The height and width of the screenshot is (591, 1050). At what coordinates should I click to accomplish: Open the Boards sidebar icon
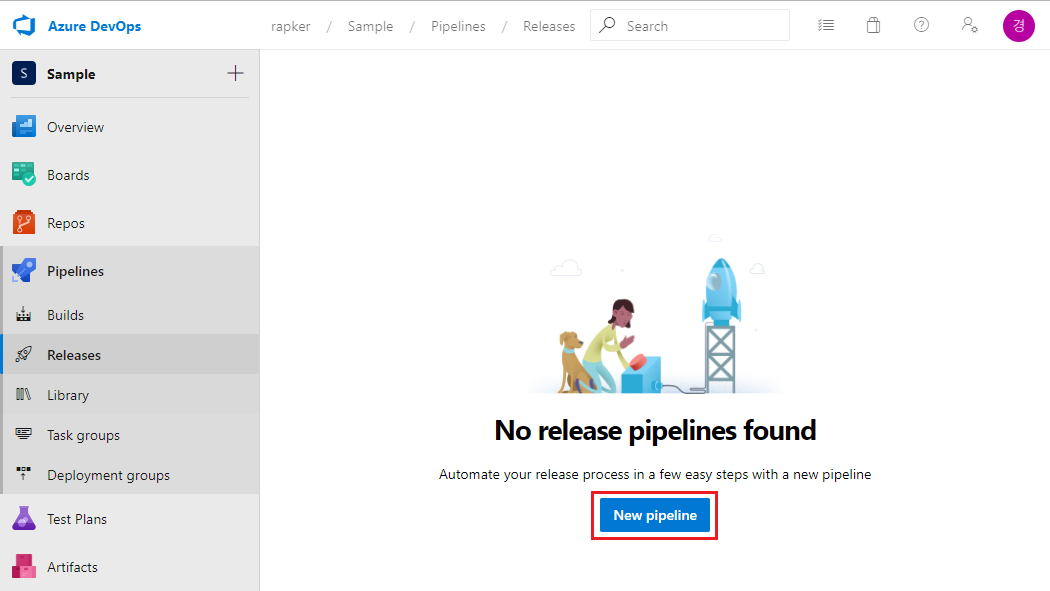point(24,174)
